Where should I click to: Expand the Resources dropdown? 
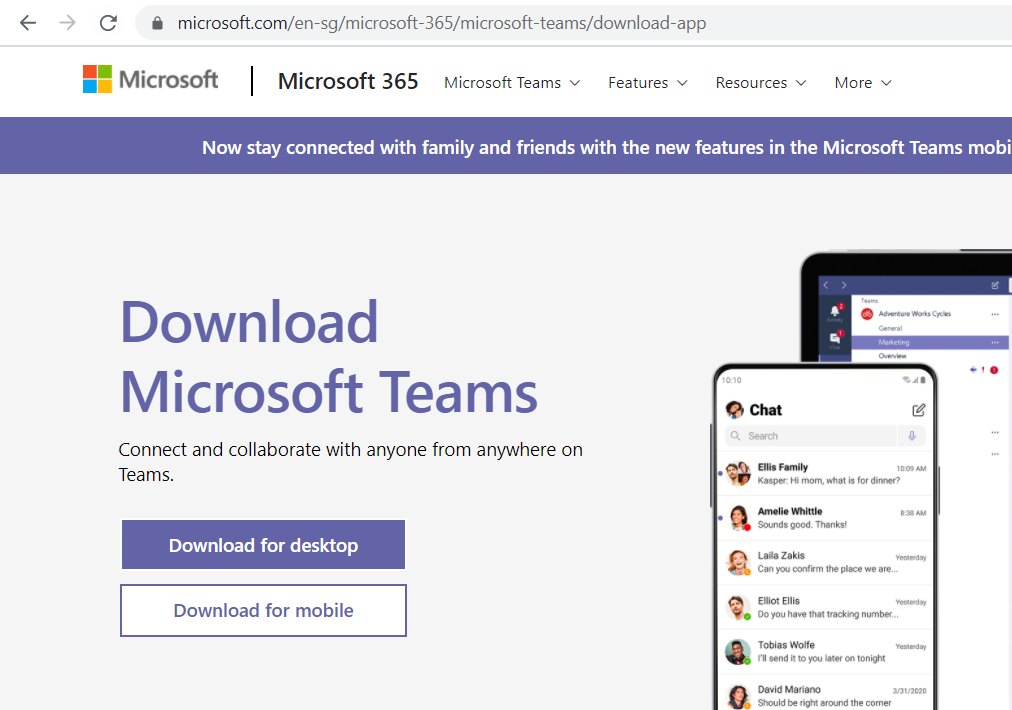point(760,83)
